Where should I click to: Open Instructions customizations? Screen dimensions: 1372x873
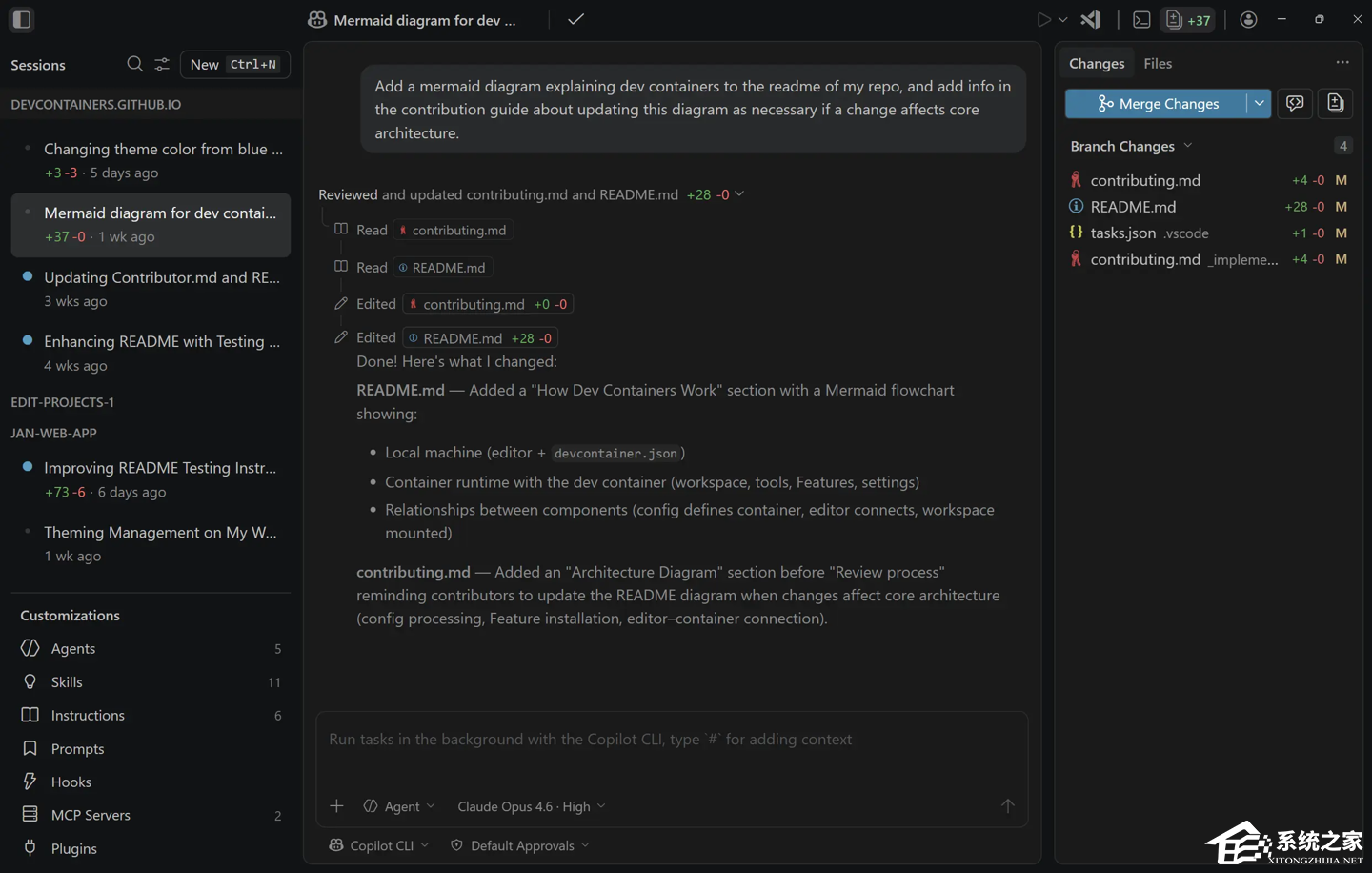point(151,715)
